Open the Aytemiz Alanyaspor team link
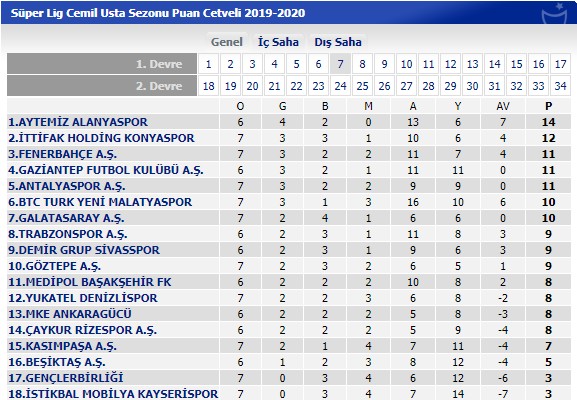The height and width of the screenshot is (400, 577). point(78,122)
